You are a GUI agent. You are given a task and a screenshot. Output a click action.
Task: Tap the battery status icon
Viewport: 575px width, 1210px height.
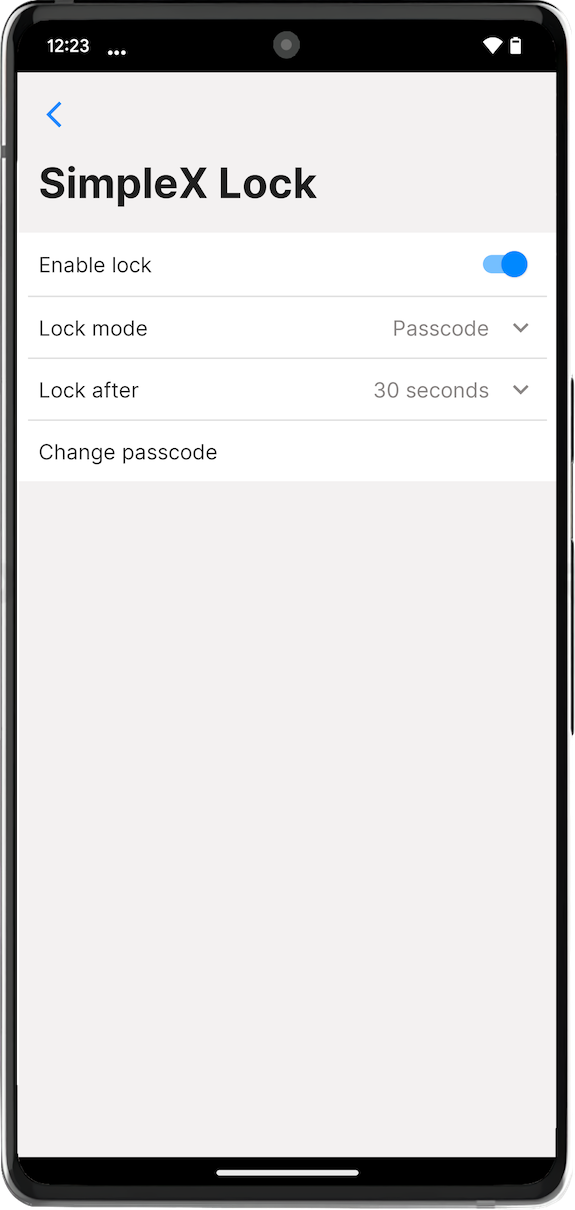[x=516, y=46]
